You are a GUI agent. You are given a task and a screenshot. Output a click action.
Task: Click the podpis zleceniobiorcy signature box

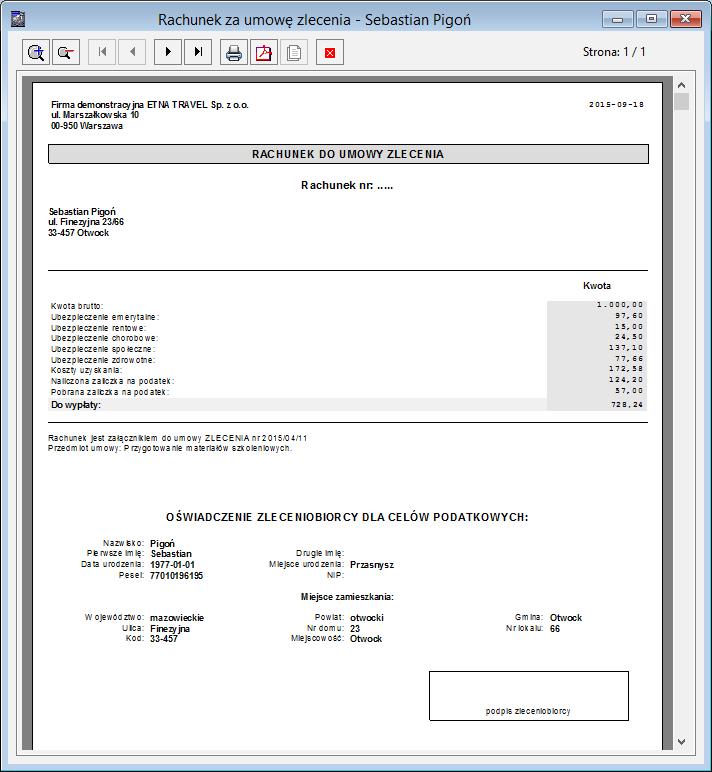click(529, 696)
